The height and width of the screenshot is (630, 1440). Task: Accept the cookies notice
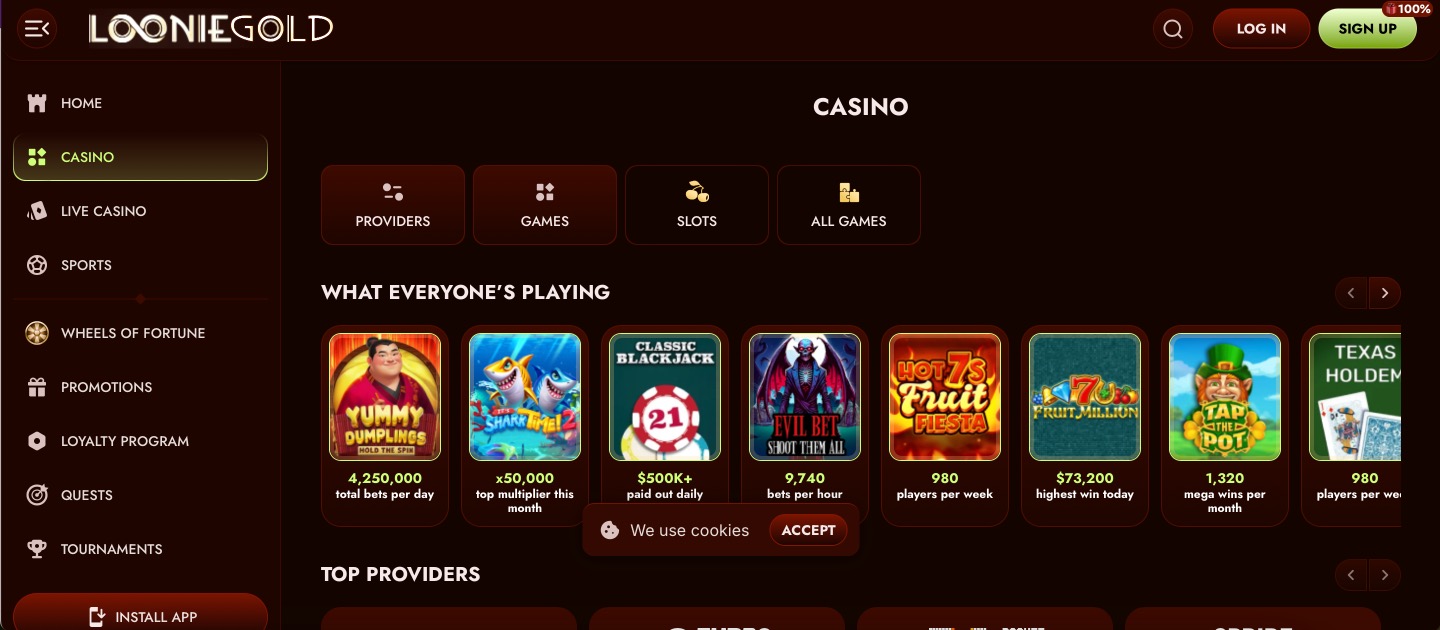point(808,531)
